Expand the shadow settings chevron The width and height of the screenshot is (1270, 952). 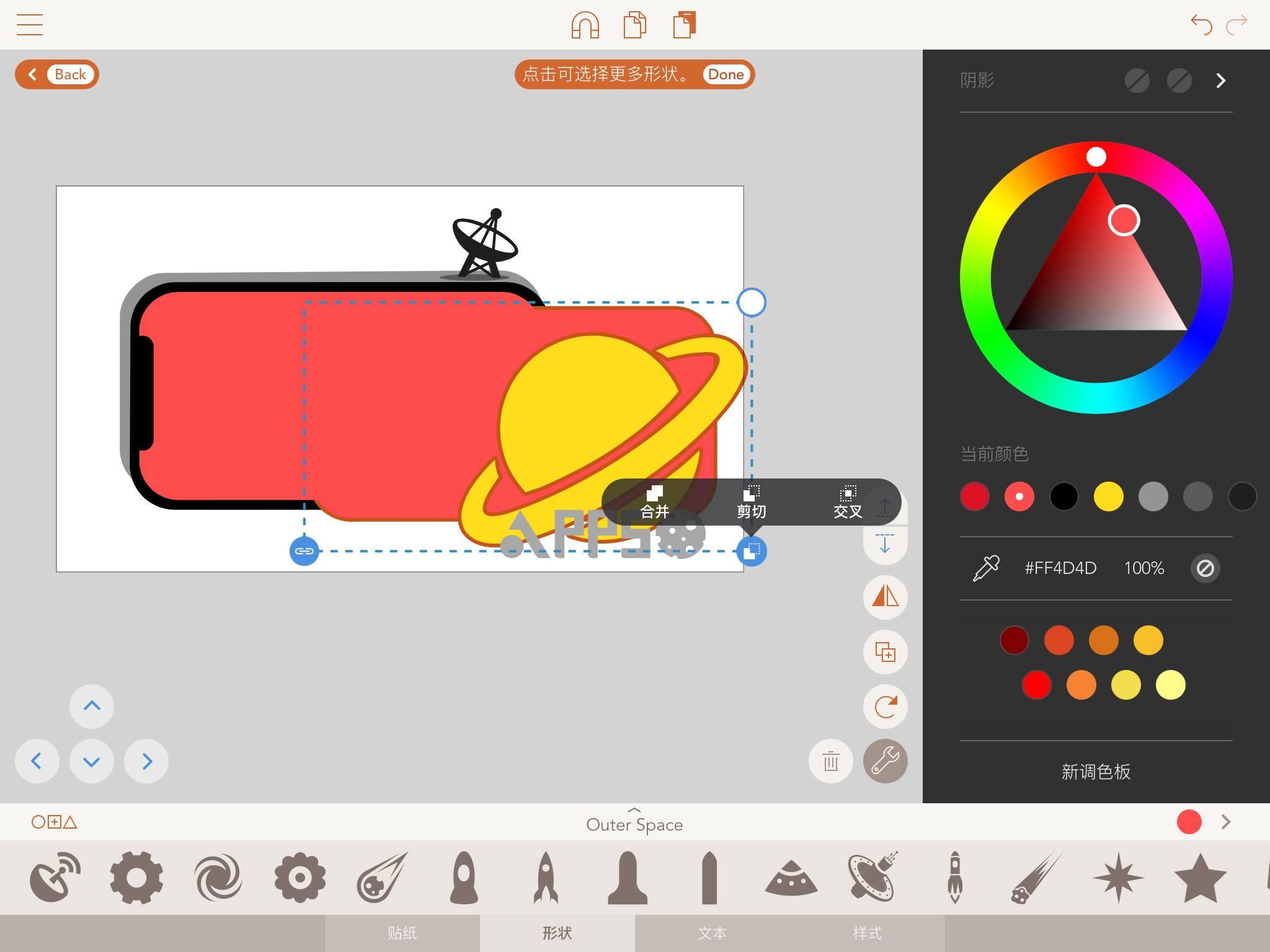(x=1220, y=81)
